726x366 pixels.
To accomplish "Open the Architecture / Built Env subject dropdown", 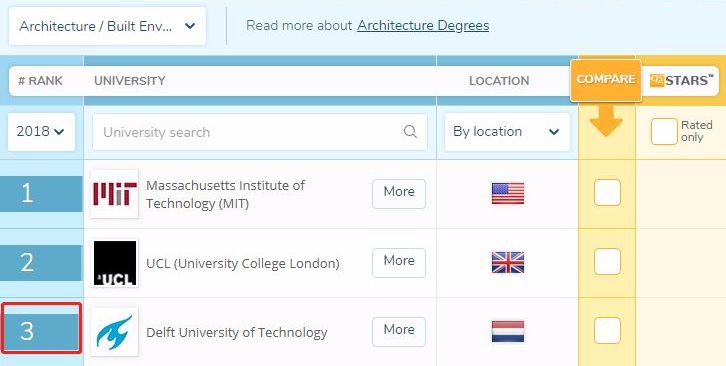I will click(107, 26).
